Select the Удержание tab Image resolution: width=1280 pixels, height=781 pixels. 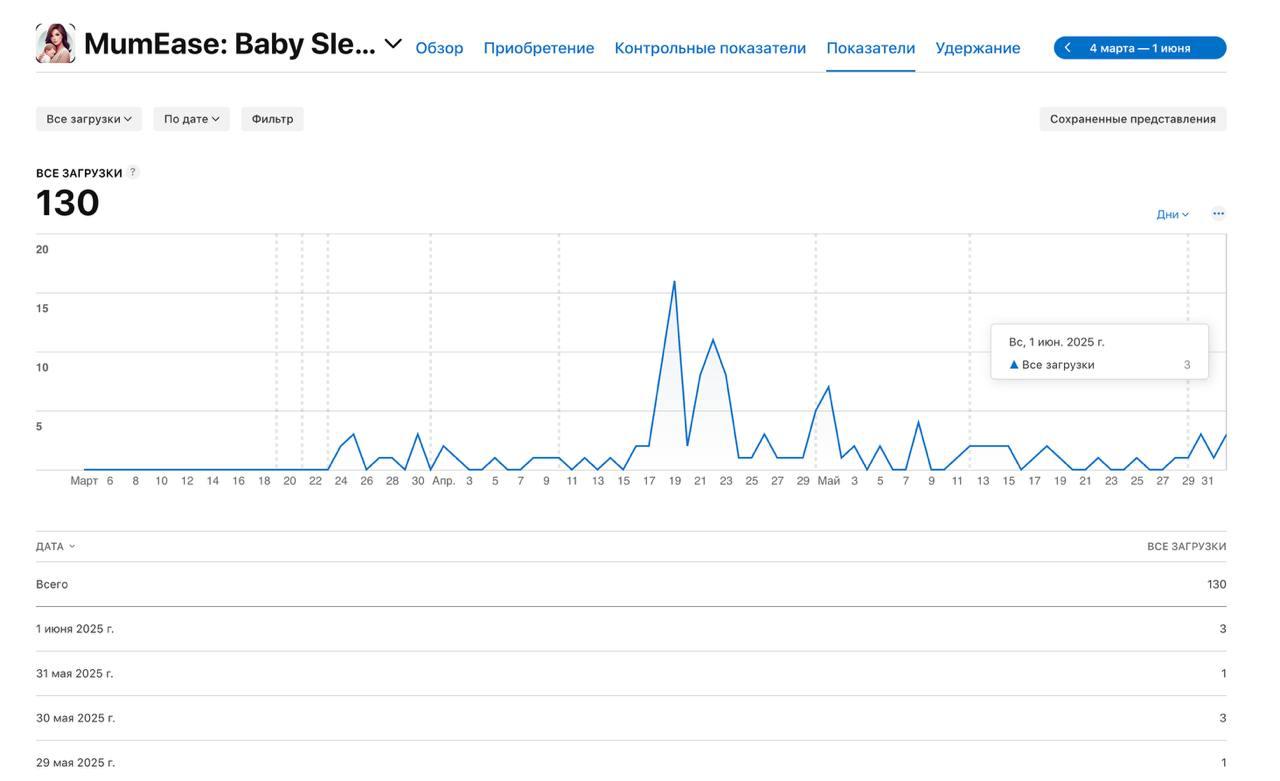click(977, 48)
